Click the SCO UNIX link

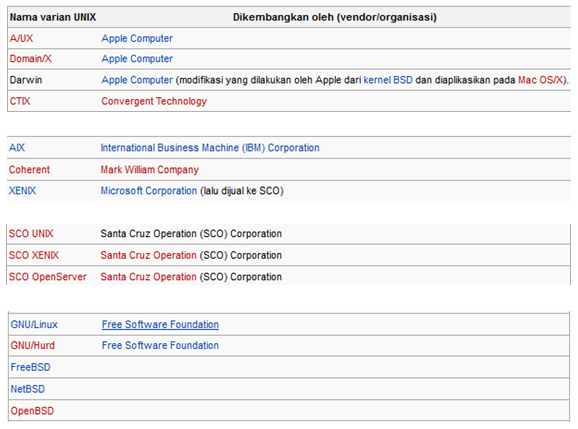31,234
